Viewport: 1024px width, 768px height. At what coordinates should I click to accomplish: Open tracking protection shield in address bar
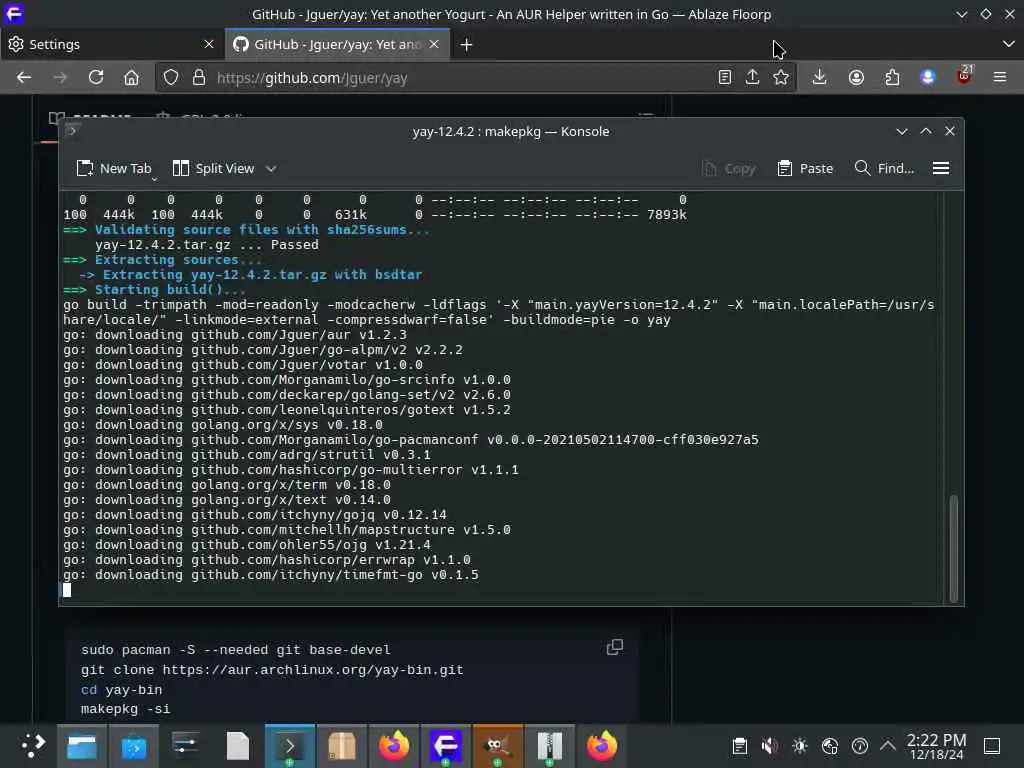coord(171,78)
